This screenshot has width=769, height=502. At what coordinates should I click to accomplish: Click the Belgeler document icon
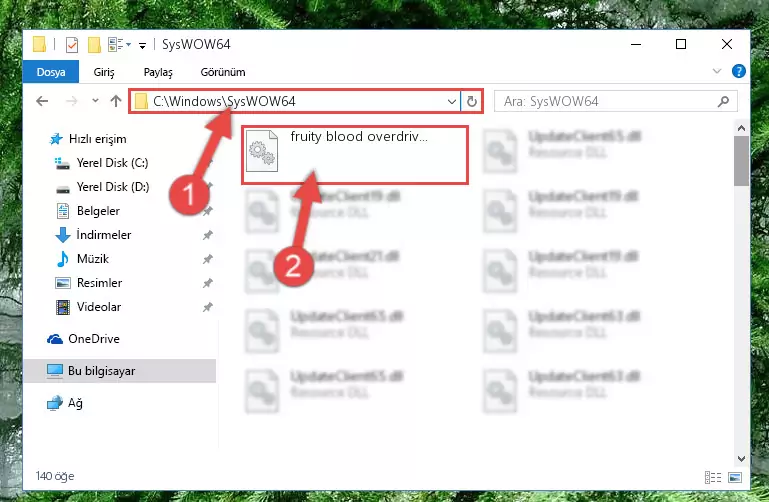pos(63,211)
